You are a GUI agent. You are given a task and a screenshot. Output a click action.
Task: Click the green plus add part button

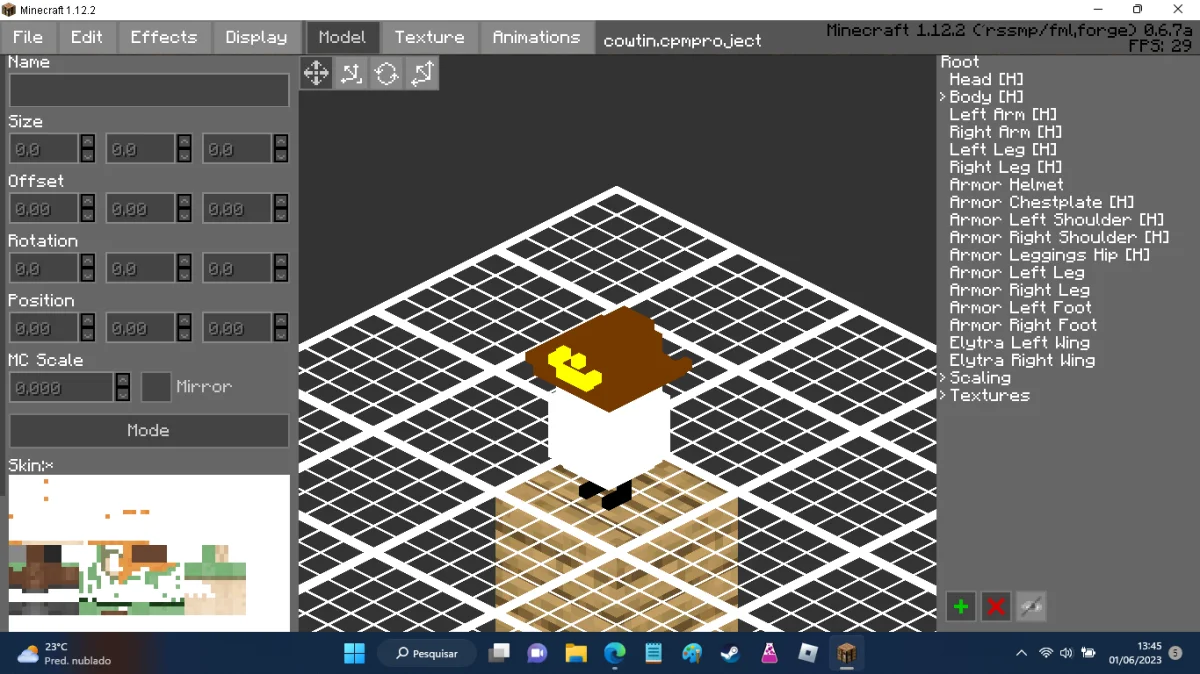tap(961, 606)
